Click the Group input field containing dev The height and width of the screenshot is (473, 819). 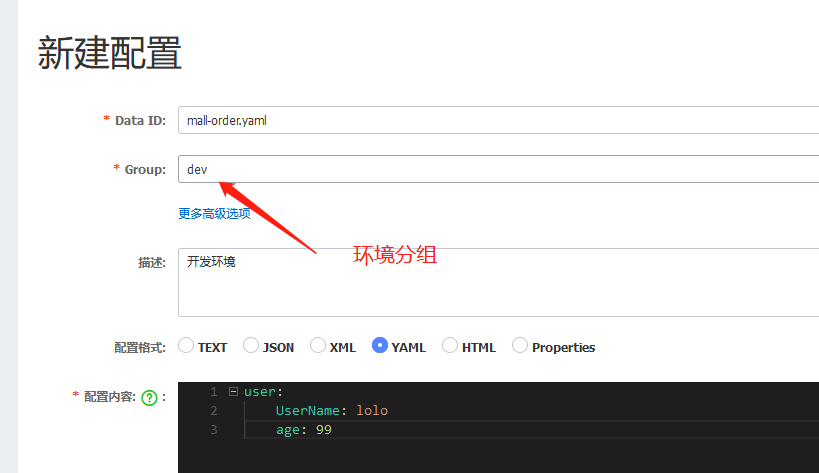point(498,169)
